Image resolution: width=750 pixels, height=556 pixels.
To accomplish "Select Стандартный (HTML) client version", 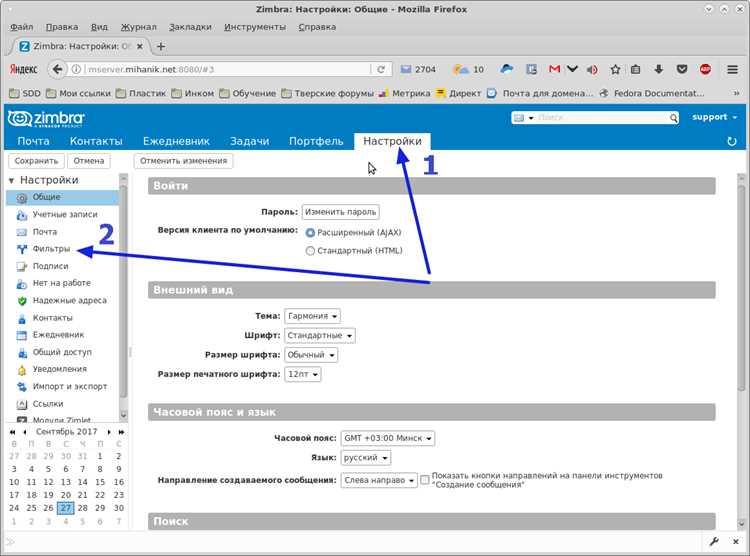I will pyautogui.click(x=310, y=251).
